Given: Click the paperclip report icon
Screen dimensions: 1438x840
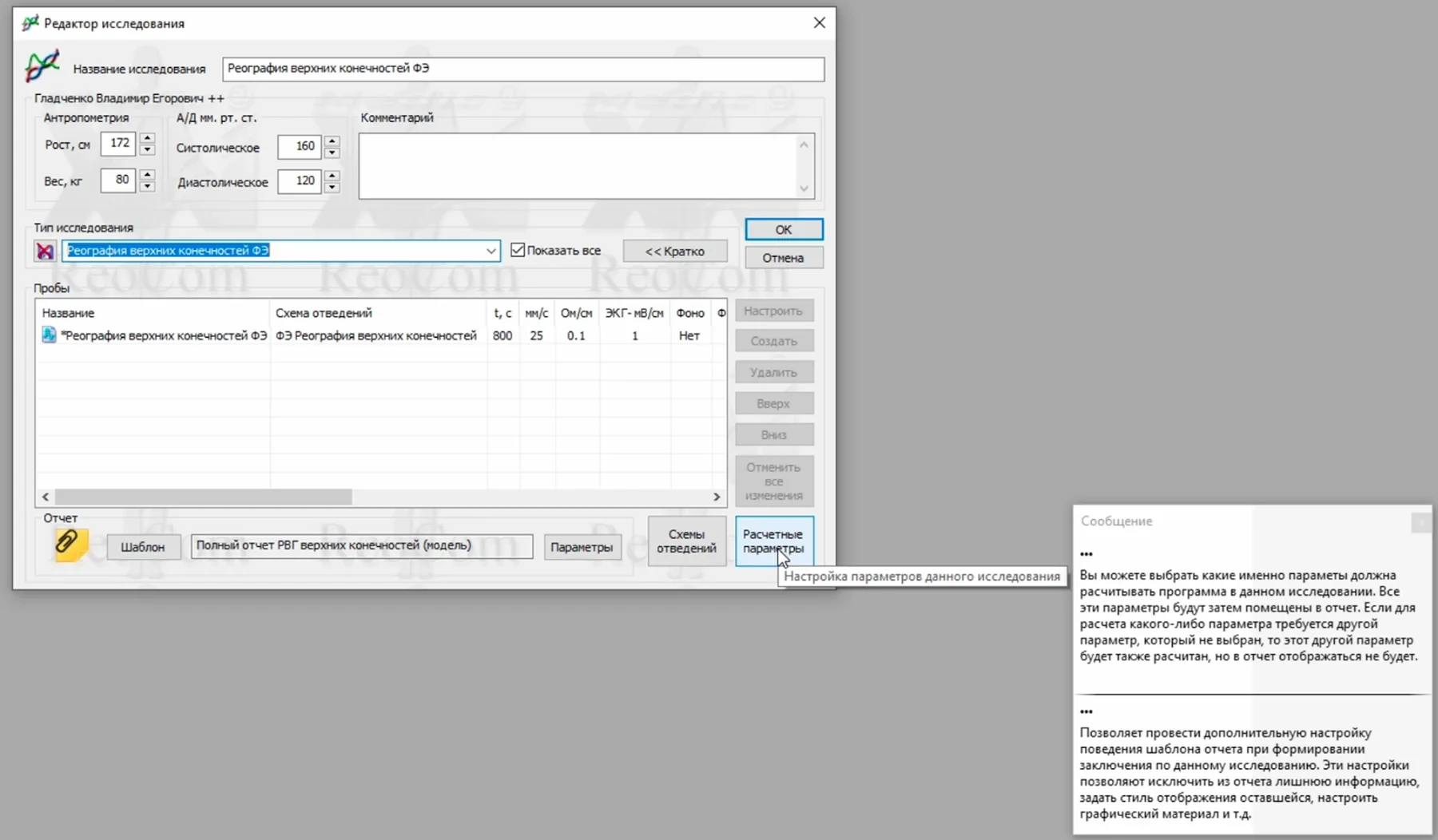Looking at the screenshot, I should 70,545.
